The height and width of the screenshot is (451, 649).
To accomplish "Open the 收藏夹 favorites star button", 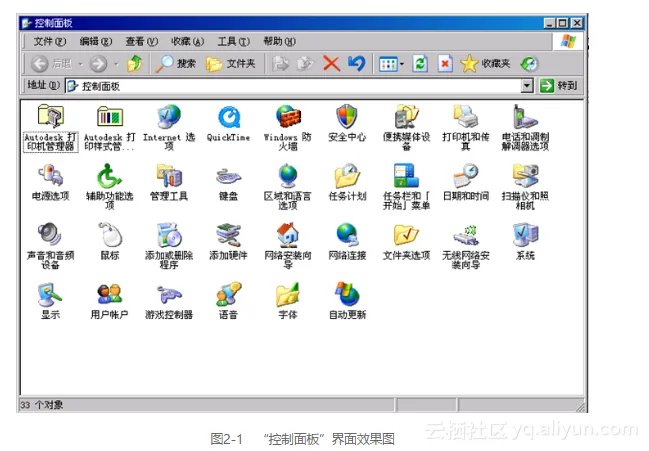I will coord(485,64).
